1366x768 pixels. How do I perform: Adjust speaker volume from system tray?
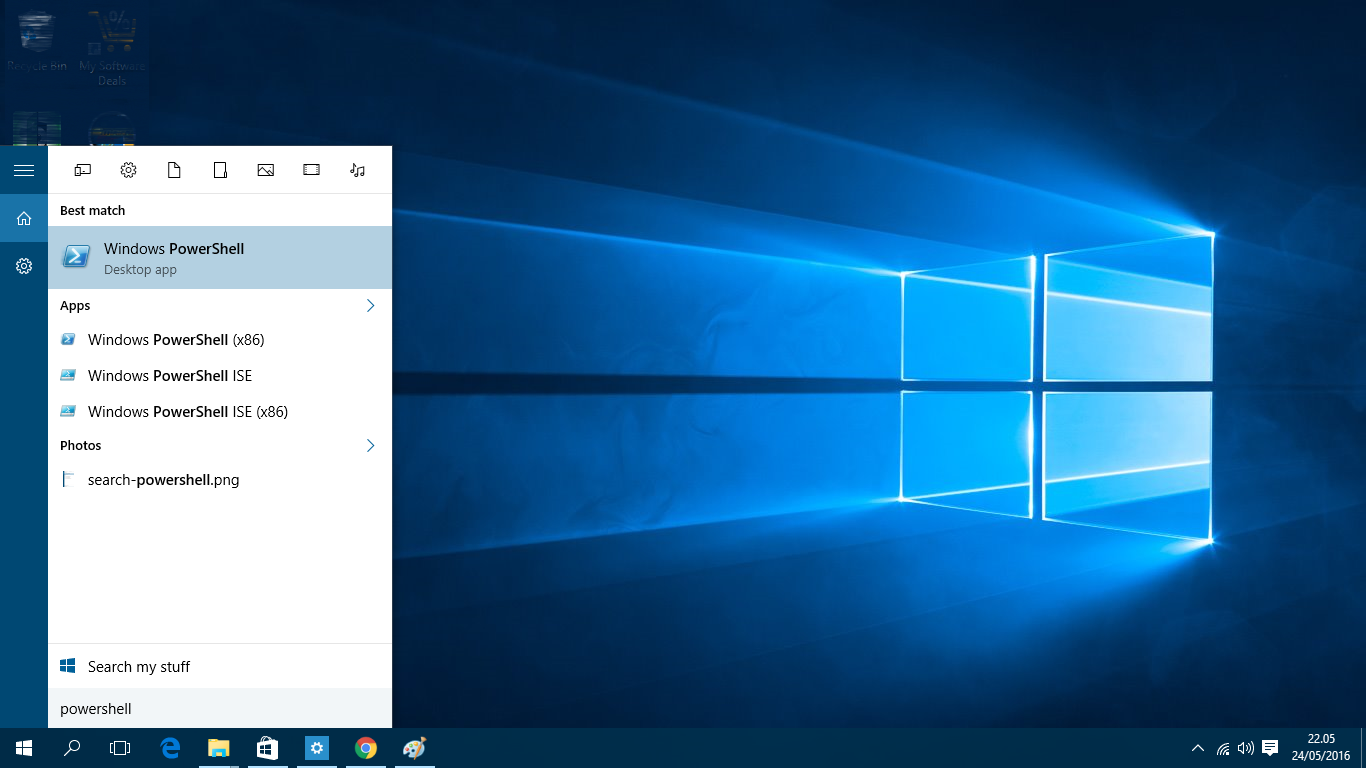coord(1245,747)
